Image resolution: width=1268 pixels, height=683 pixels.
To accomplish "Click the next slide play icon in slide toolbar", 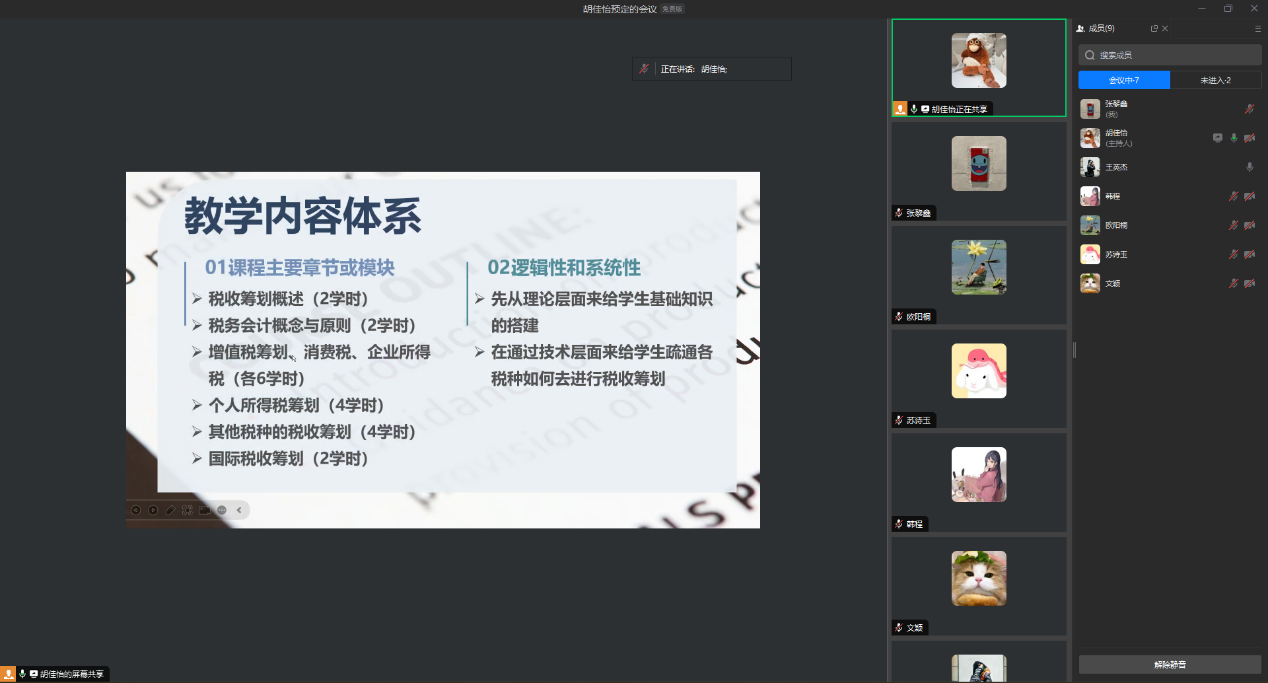I will click(x=153, y=510).
